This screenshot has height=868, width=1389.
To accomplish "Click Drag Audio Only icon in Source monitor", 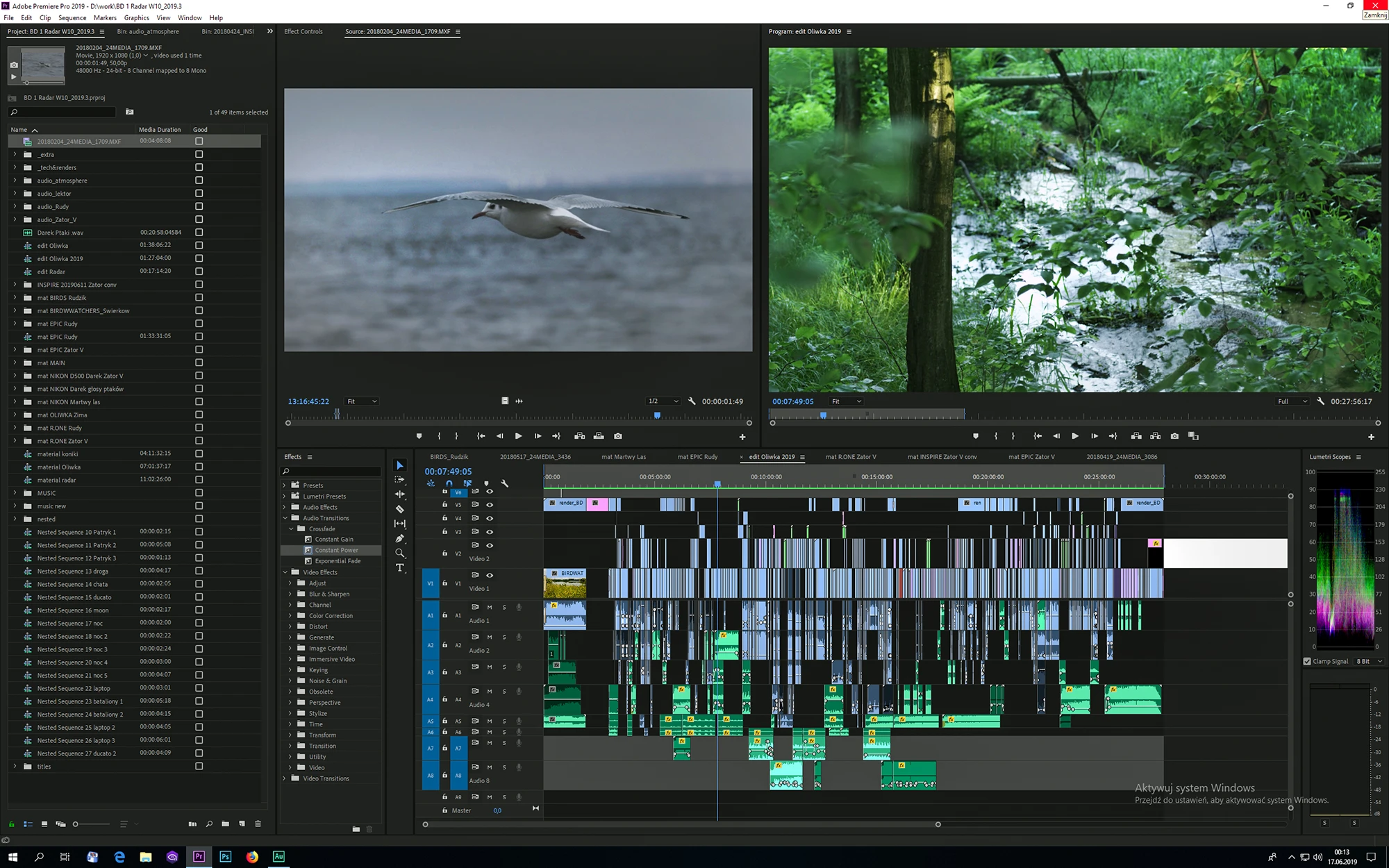I will click(x=519, y=401).
